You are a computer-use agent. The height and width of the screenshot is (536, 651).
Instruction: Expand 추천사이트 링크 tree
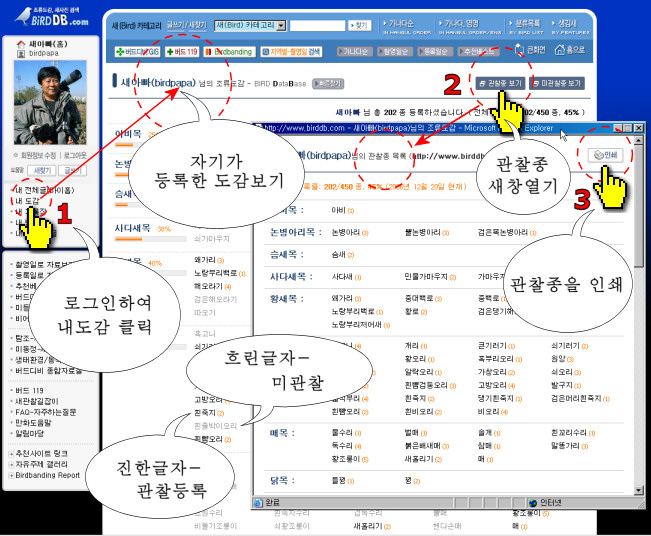tap(11, 454)
